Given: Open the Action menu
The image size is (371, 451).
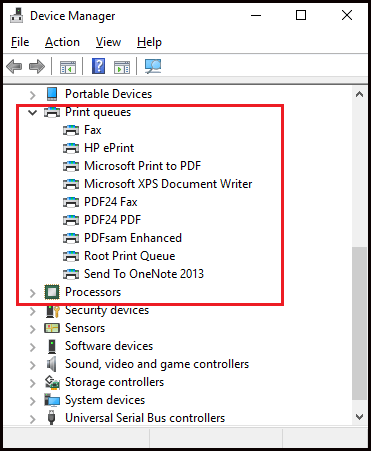Looking at the screenshot, I should click(62, 42).
